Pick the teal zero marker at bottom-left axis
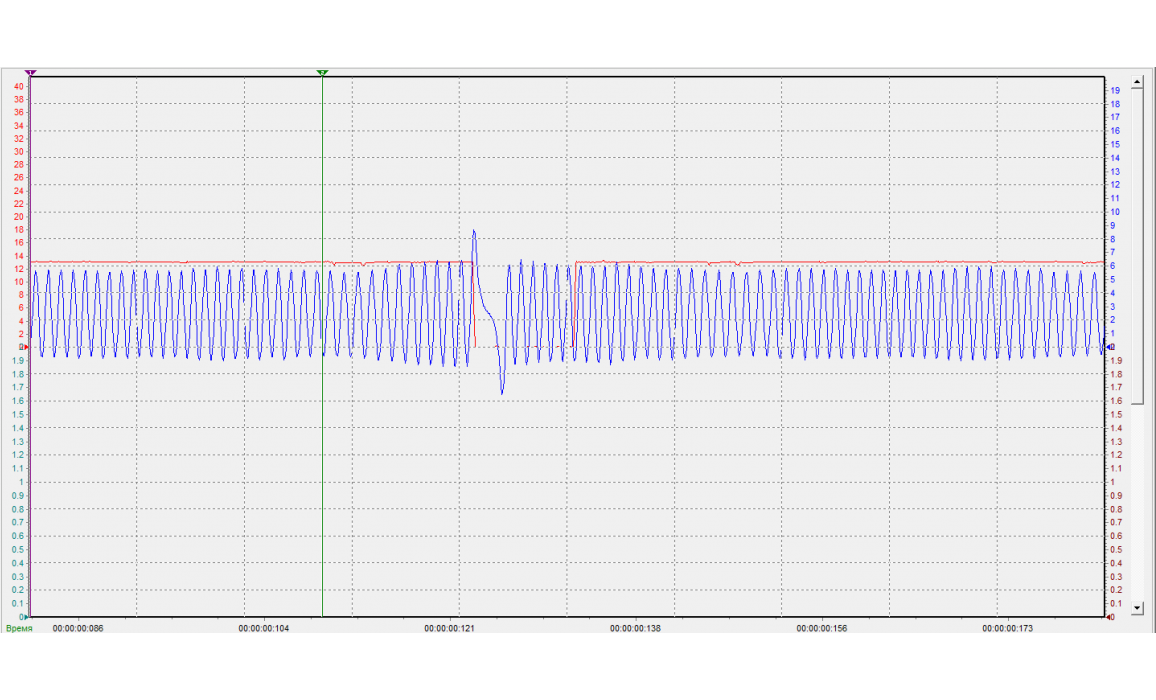 point(27,617)
